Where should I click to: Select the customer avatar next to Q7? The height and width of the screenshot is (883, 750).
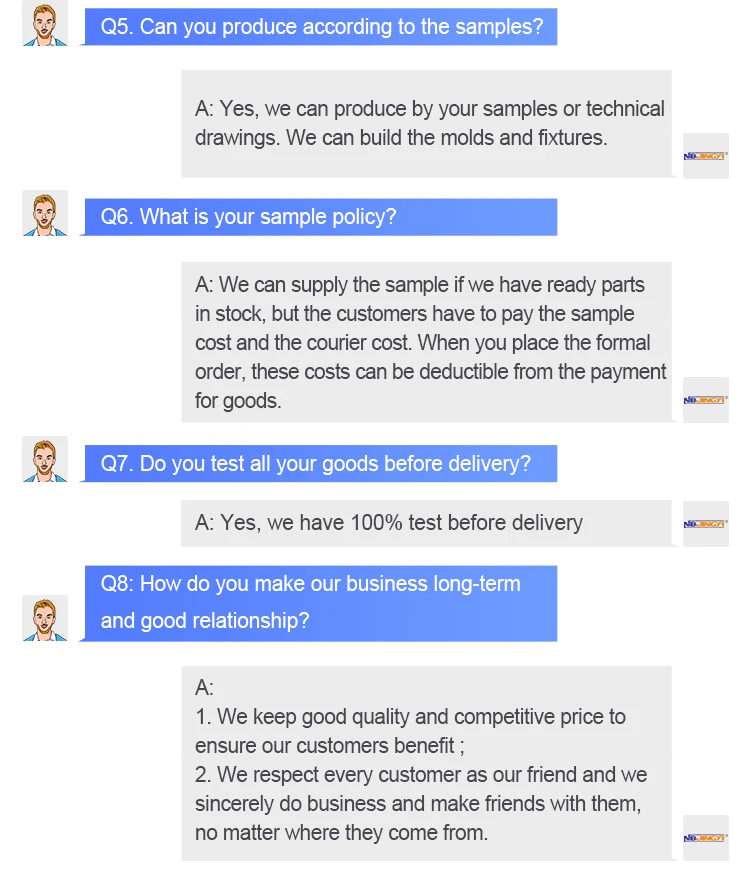click(x=45, y=459)
